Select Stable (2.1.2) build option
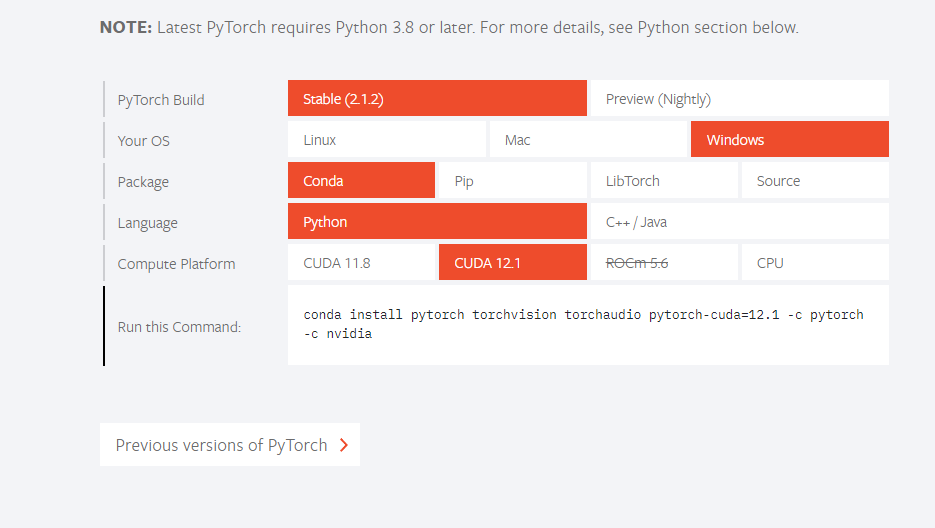The width and height of the screenshot is (935, 528). [x=437, y=99]
